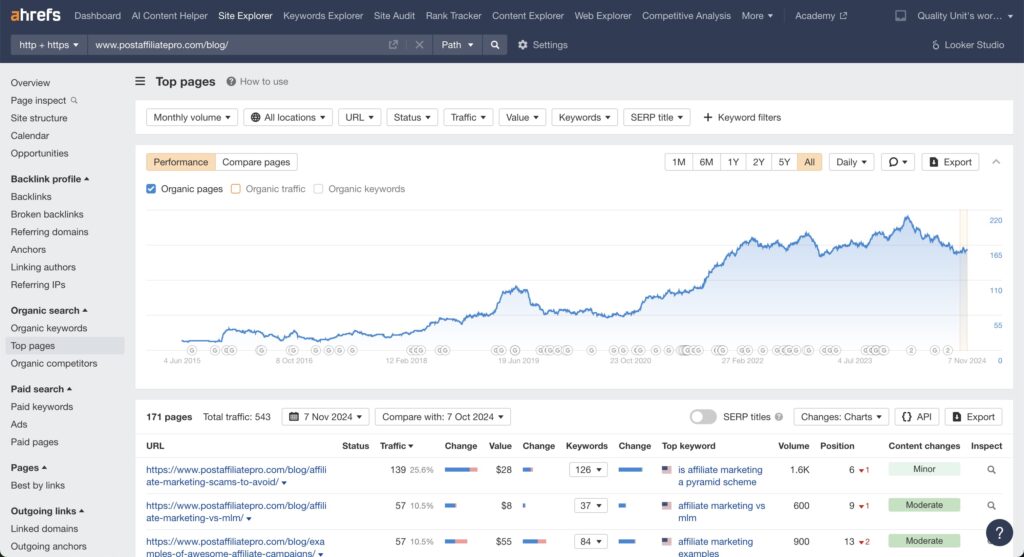
Task: Expand the All locations filter
Action: (287, 117)
